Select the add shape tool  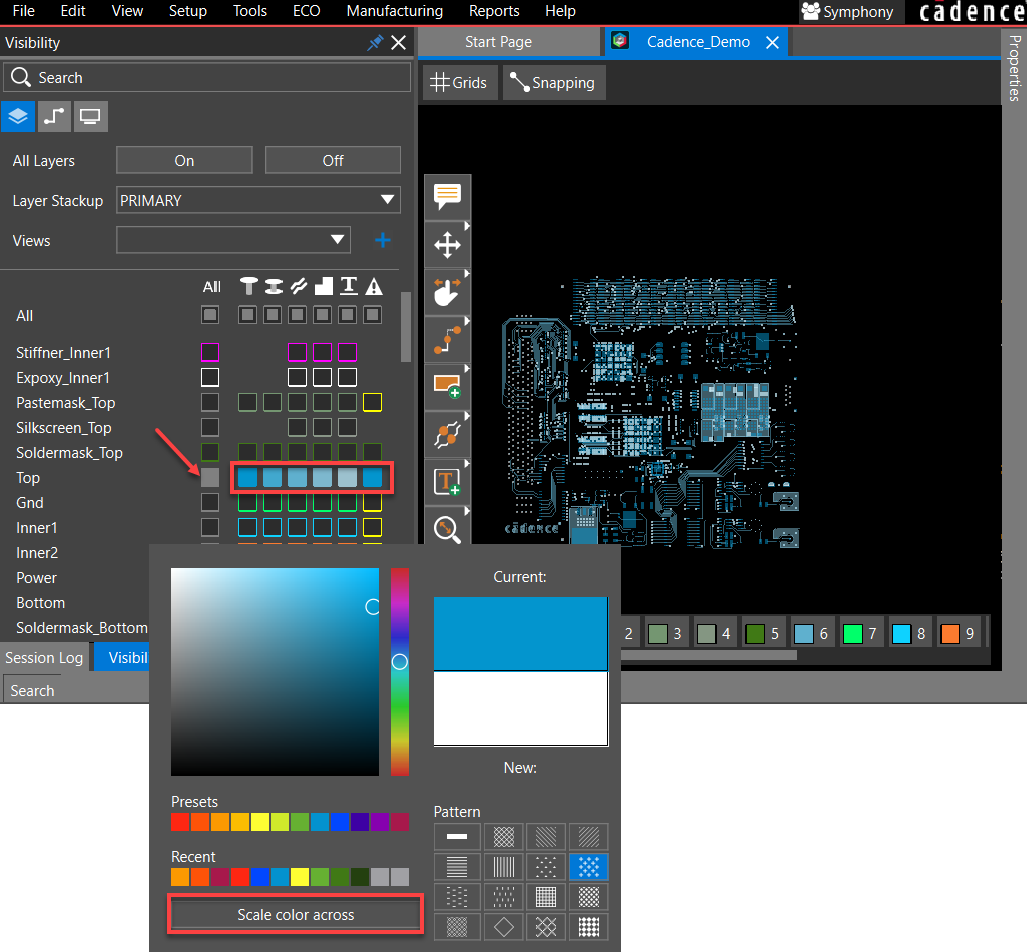tap(447, 387)
